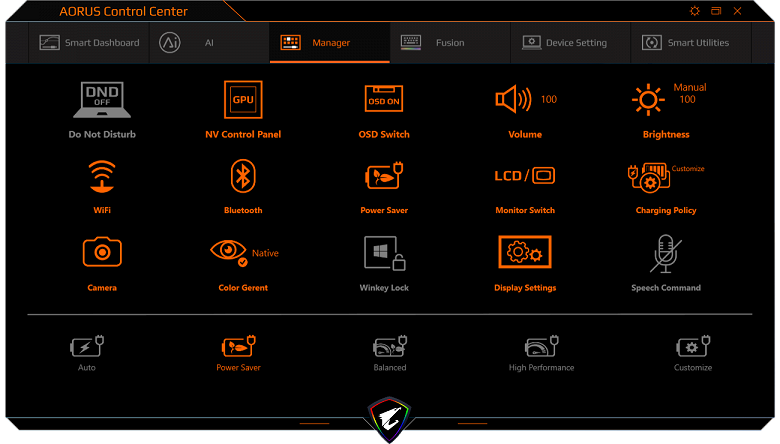Click the Color Gerent eye icon
The image size is (780, 444).
tap(229, 253)
